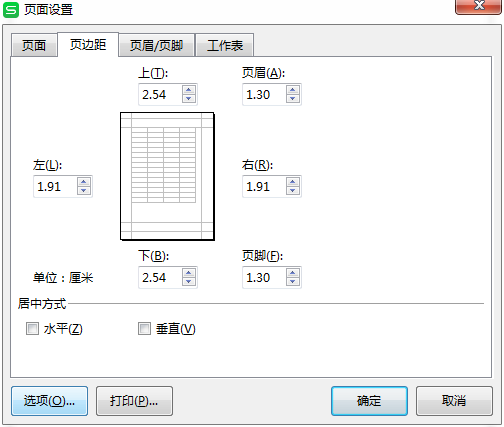
Task: Increase the 右(R) right margin
Action: click(293, 182)
